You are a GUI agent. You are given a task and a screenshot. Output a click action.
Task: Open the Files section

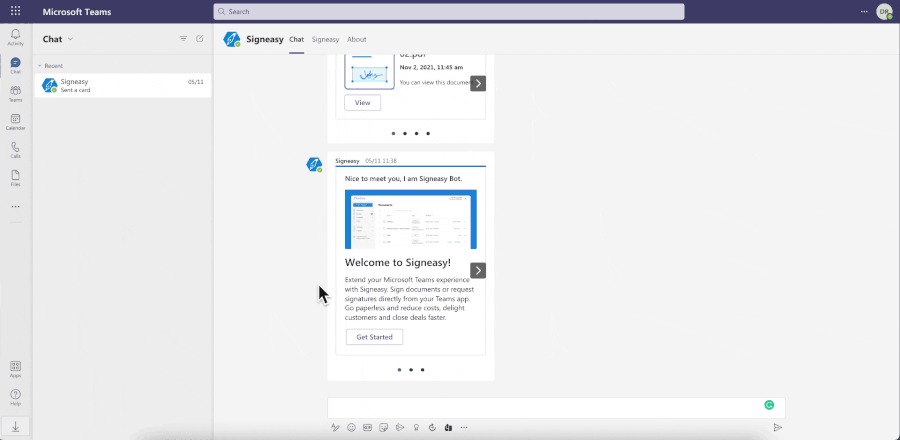click(x=15, y=178)
